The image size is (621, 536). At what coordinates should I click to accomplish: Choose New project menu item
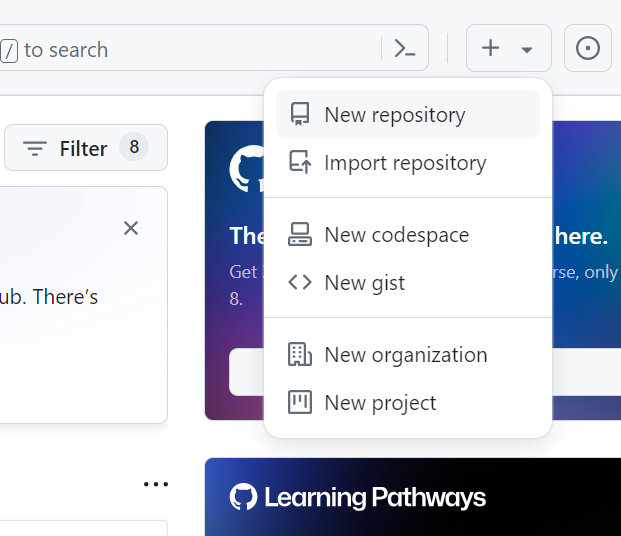408,402
